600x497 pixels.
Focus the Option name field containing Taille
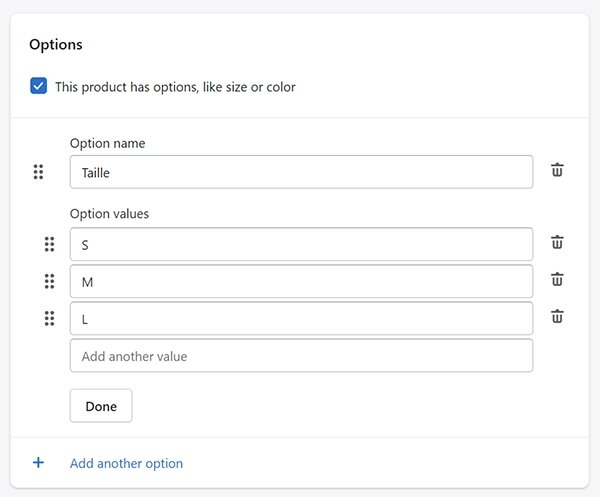pos(302,172)
